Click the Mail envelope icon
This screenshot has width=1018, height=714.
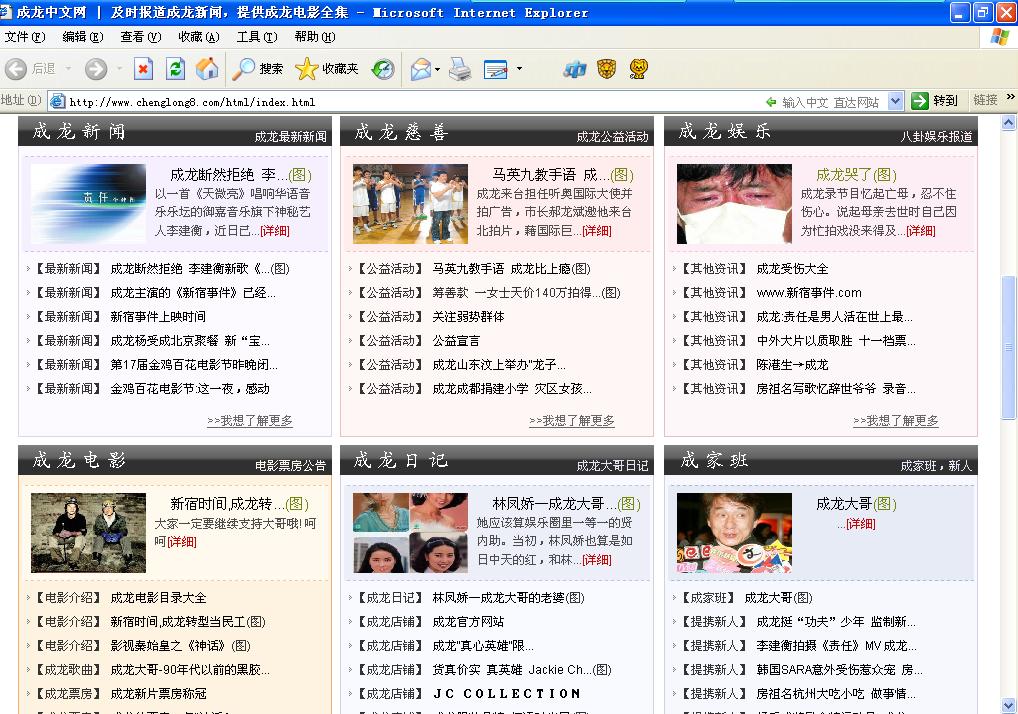click(421, 69)
